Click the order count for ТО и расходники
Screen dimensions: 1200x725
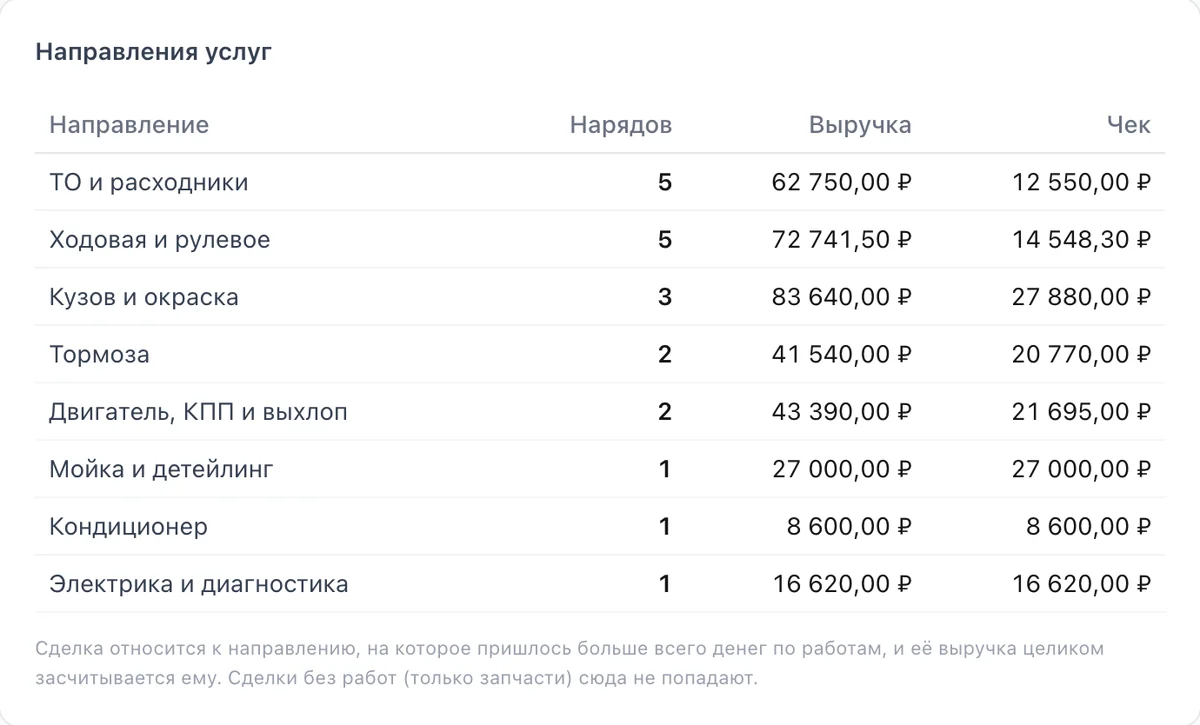(x=665, y=183)
